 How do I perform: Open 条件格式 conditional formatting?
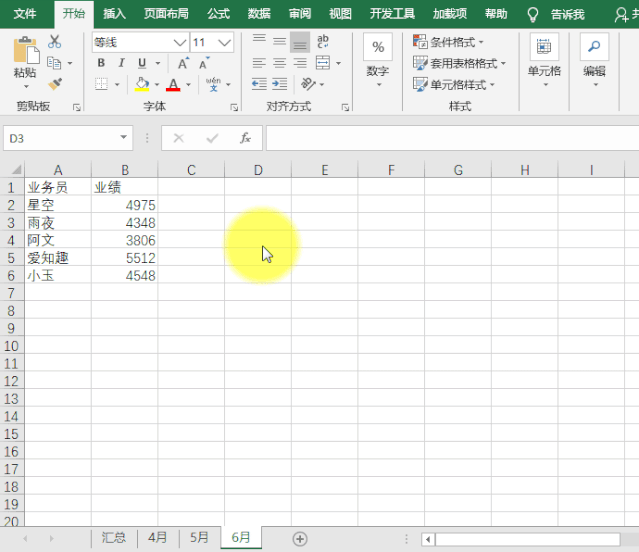click(x=449, y=42)
